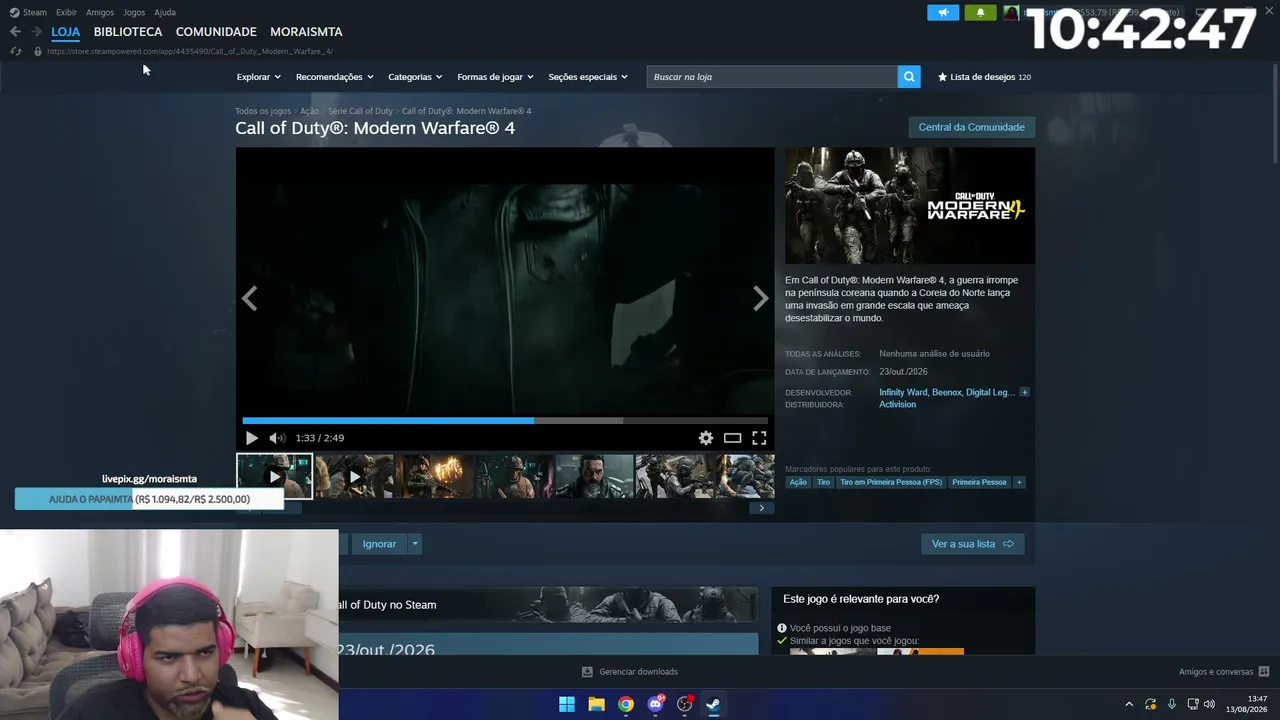The height and width of the screenshot is (720, 1280).
Task: Switch to the LOJA tab
Action: point(66,32)
